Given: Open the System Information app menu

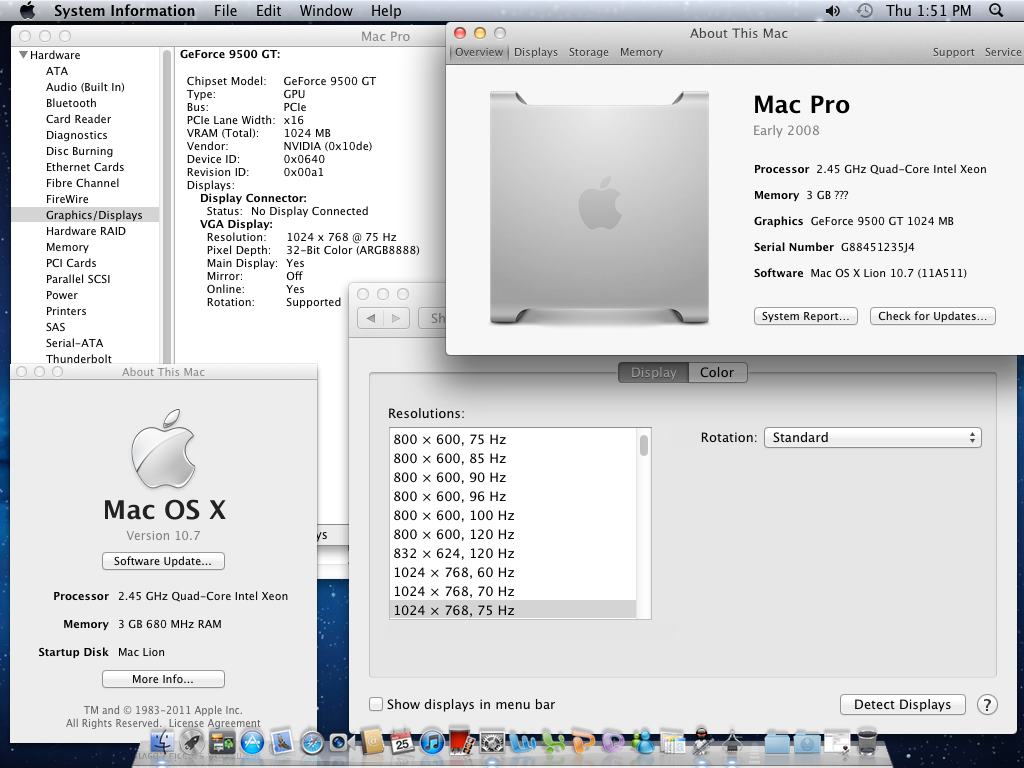Looking at the screenshot, I should pyautogui.click(x=124, y=10).
